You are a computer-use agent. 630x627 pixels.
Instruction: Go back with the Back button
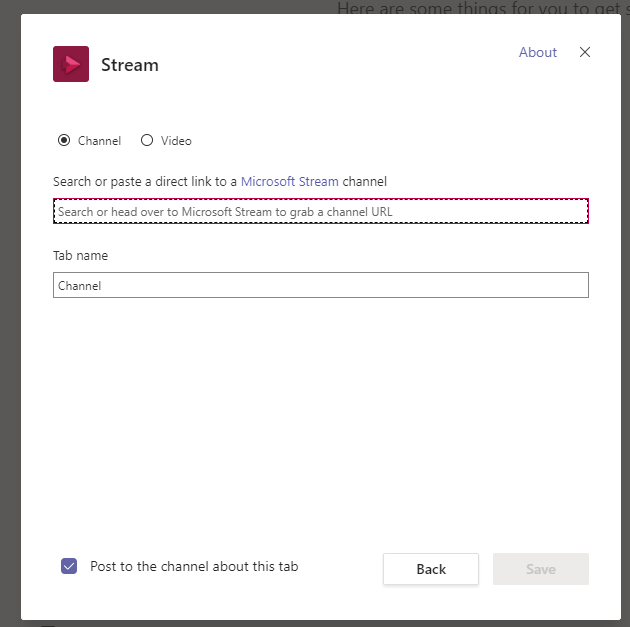click(x=431, y=569)
